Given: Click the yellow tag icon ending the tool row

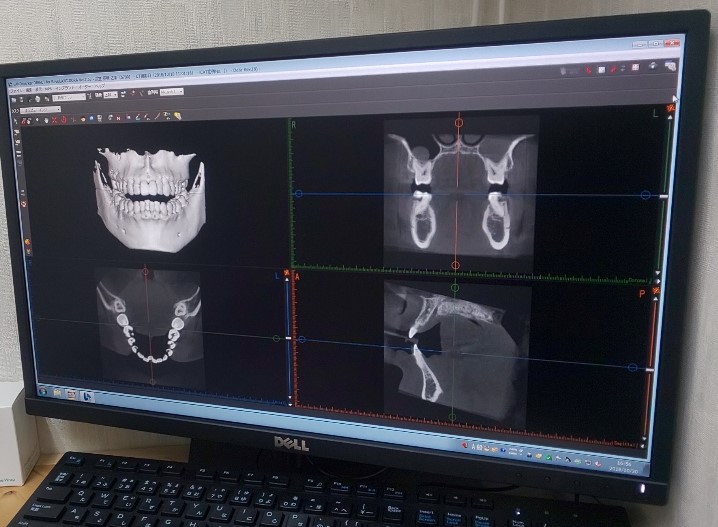Looking at the screenshot, I should (x=178, y=114).
